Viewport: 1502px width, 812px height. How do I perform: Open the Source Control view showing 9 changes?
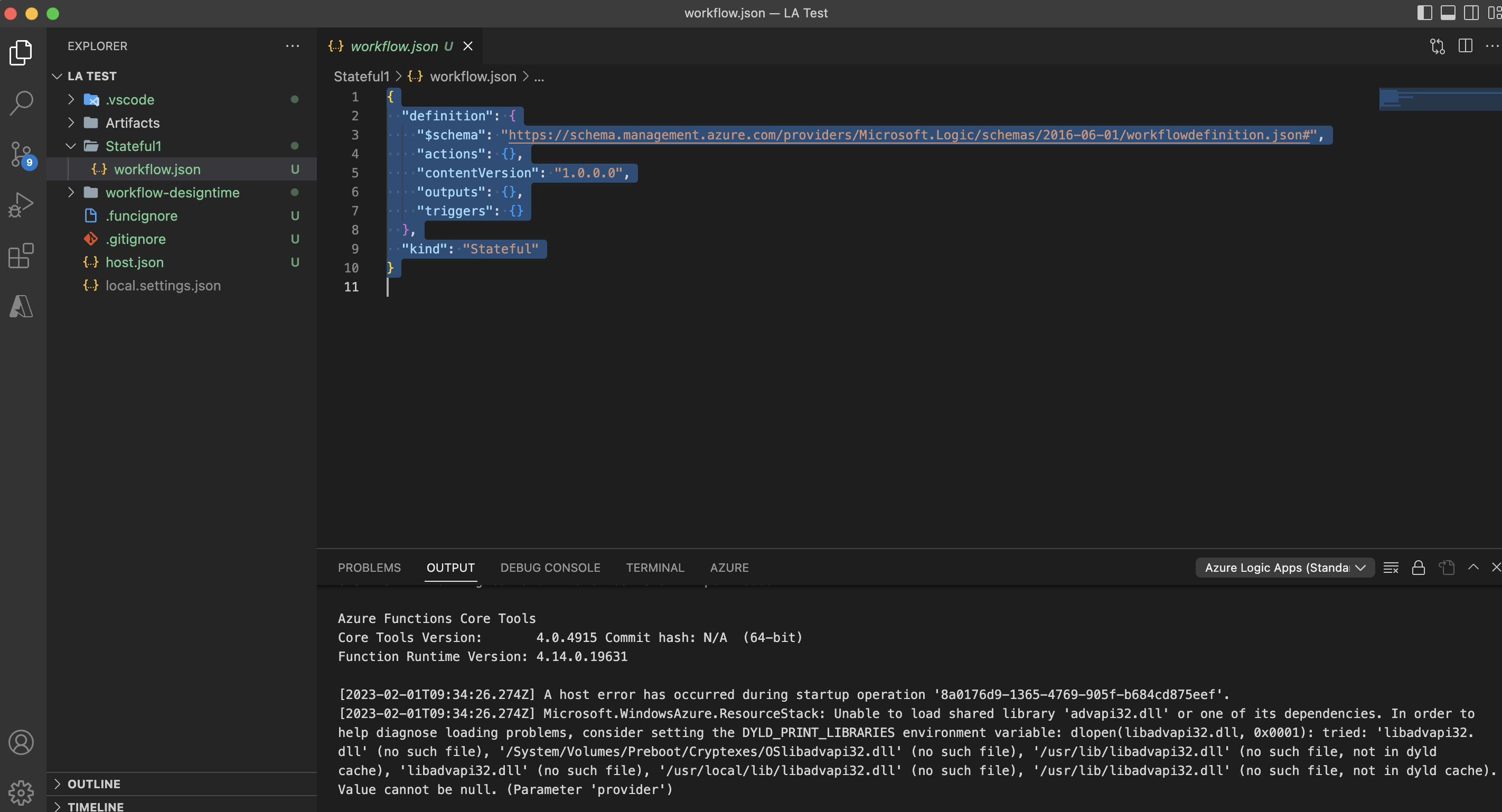(21, 154)
